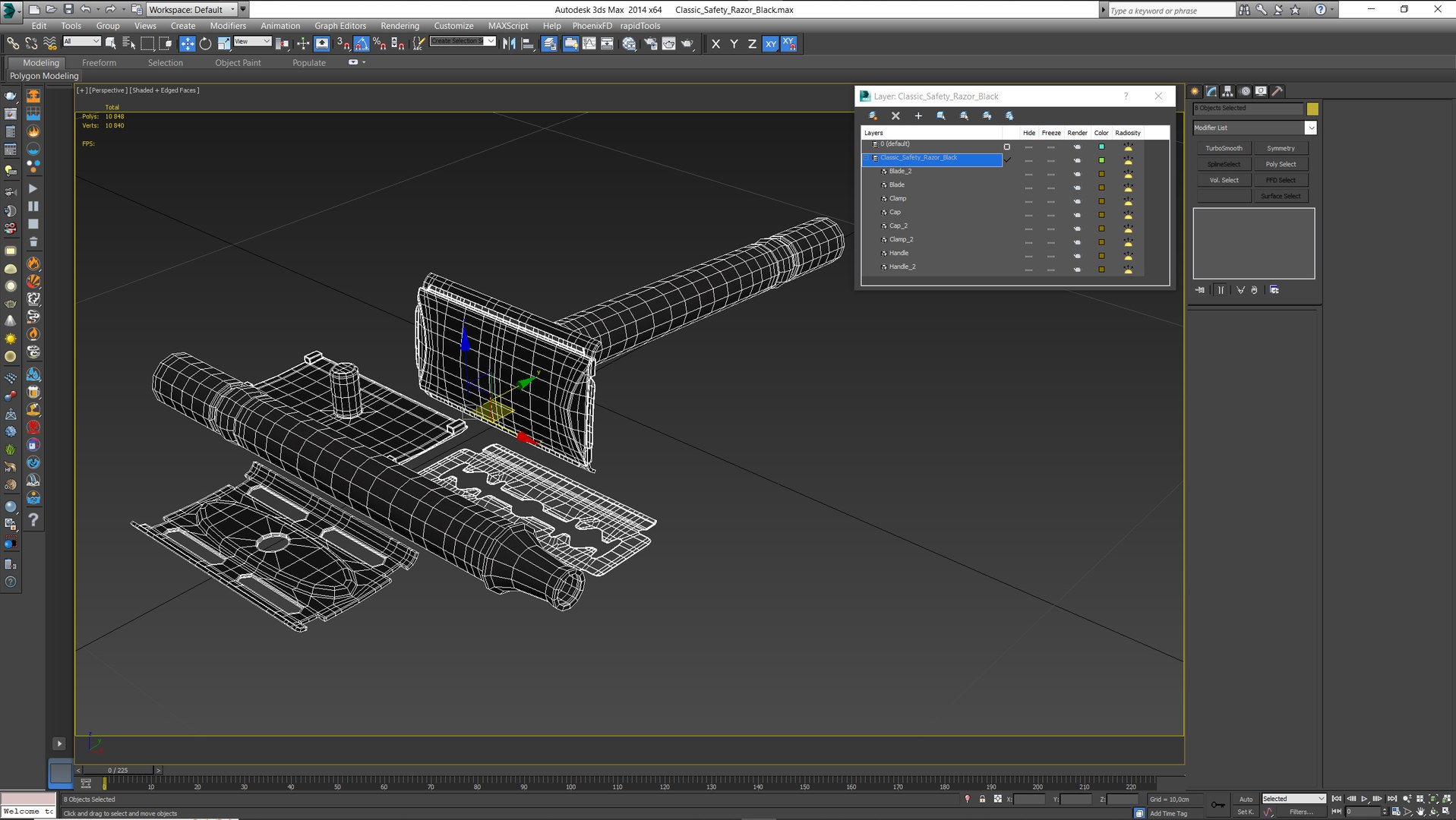1456x820 pixels.
Task: Enable the Angle Snap toggle
Action: (x=362, y=44)
